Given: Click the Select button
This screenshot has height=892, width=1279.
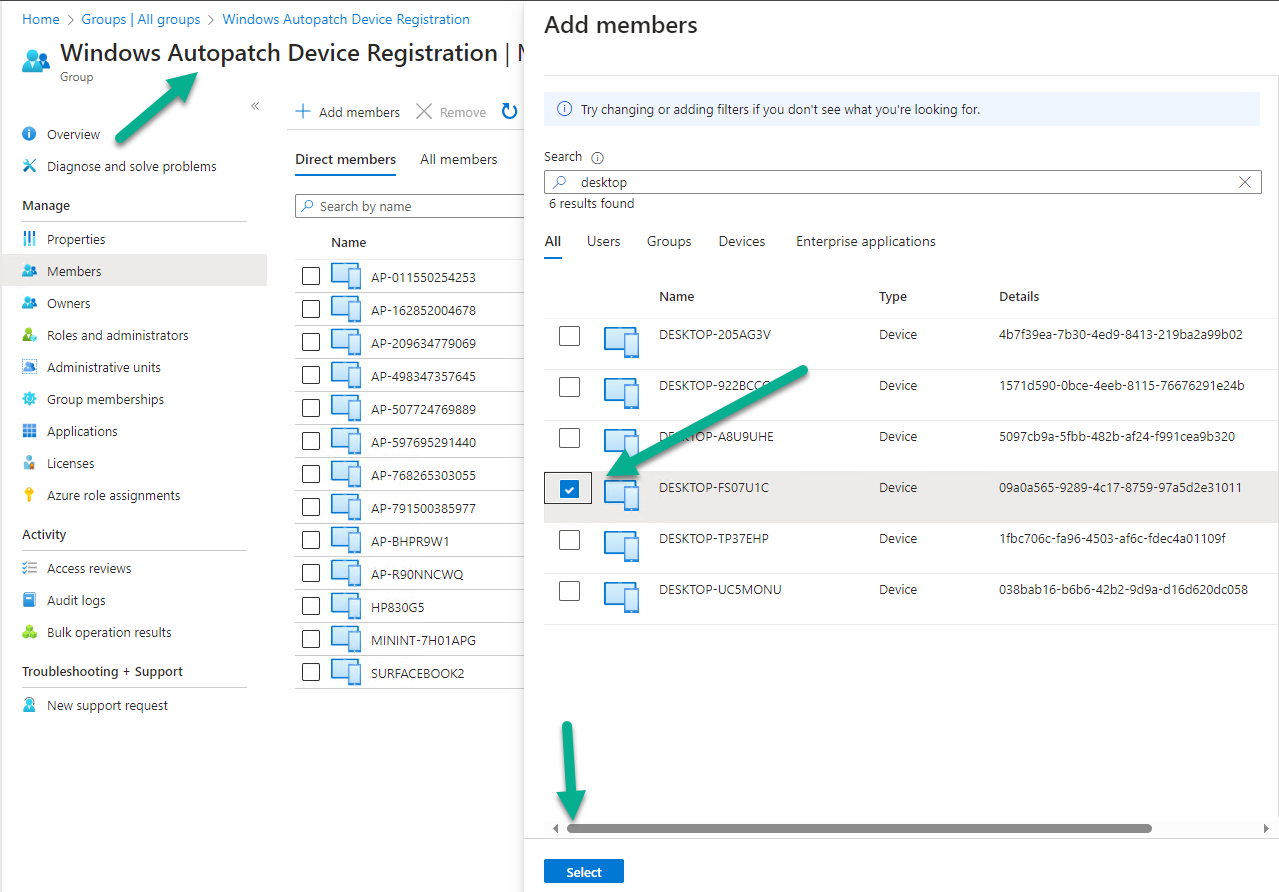Looking at the screenshot, I should pos(584,872).
